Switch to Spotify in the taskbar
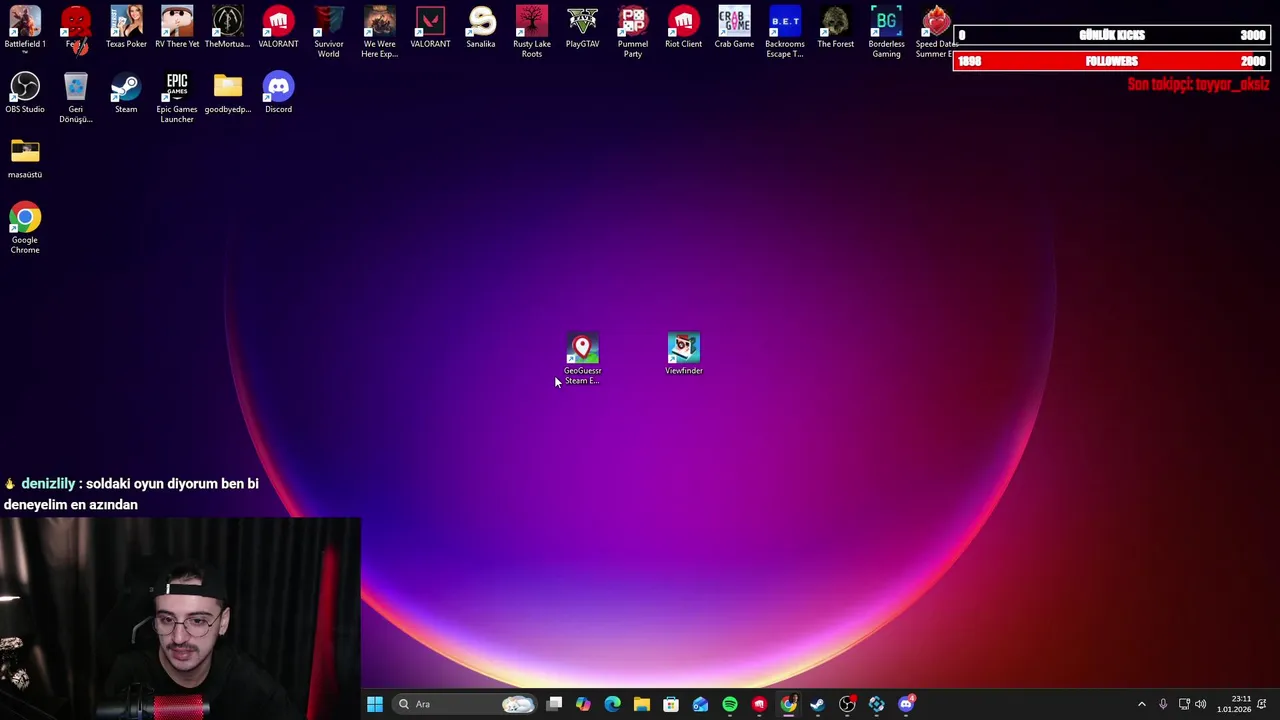Screen dimensions: 1280x720 [730, 704]
